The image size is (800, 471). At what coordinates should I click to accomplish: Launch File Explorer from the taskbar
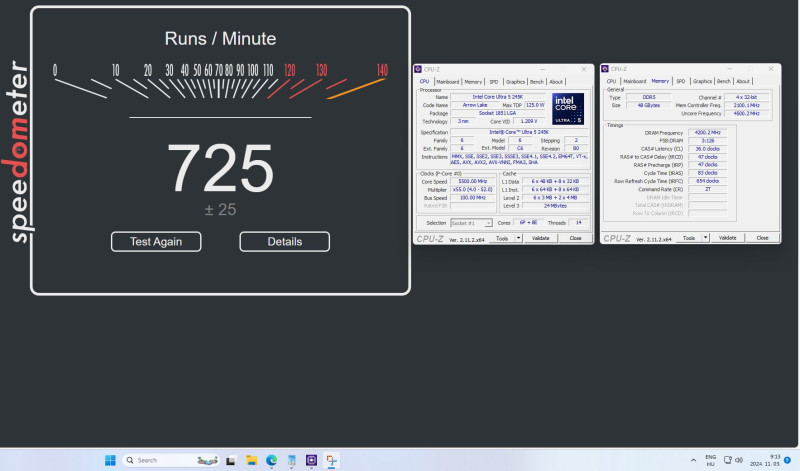click(251, 460)
